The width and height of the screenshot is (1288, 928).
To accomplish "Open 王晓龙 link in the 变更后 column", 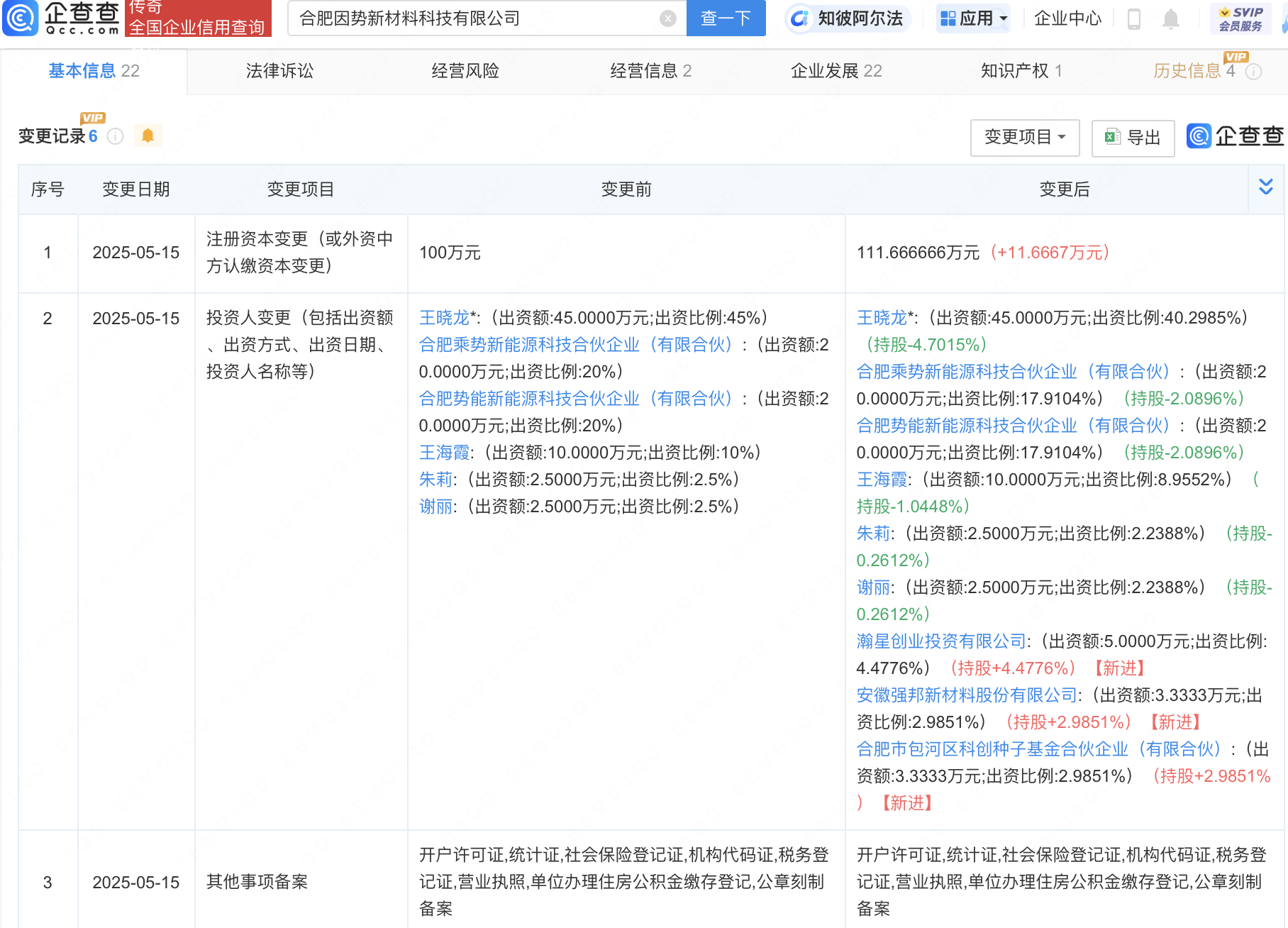I will point(882,318).
